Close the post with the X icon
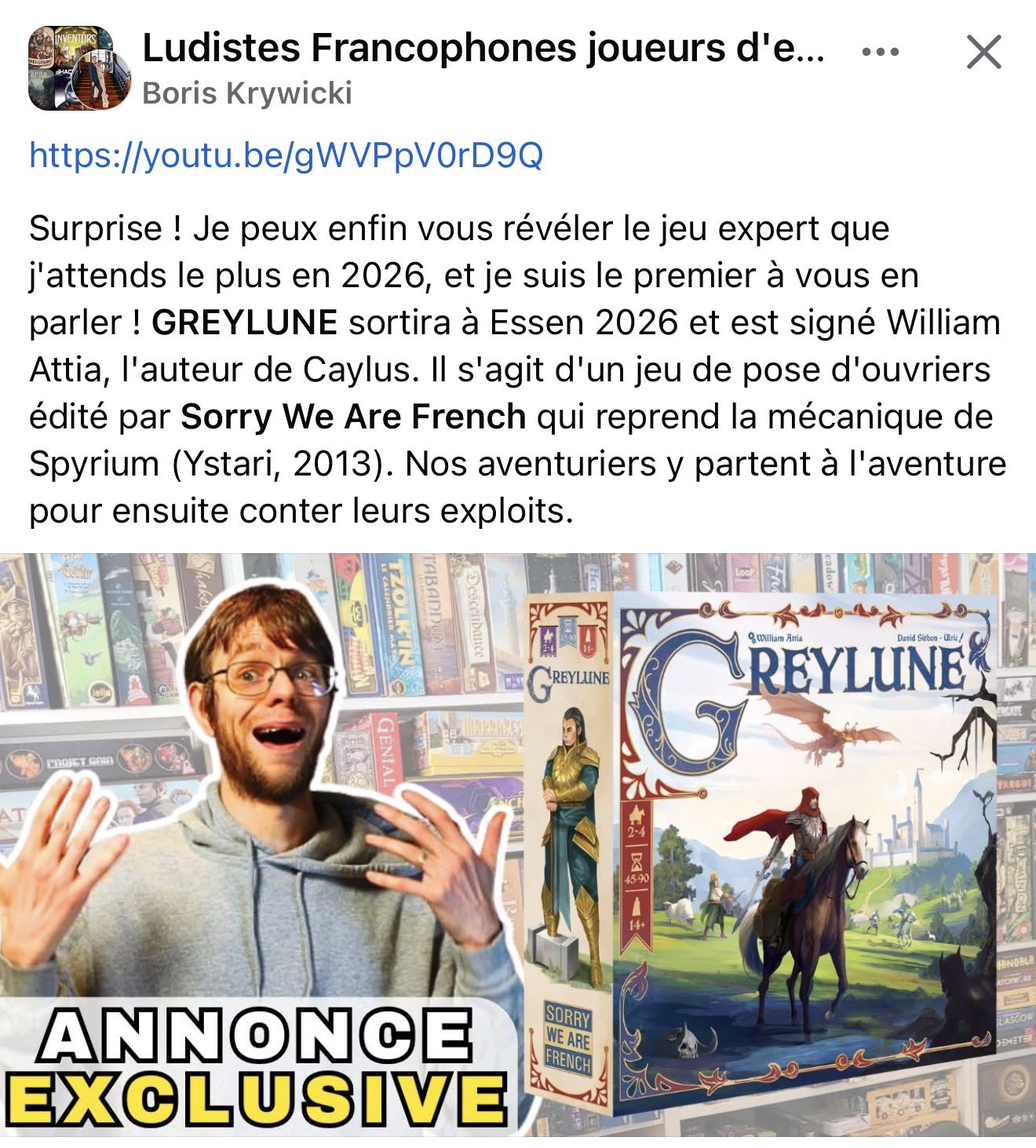1036x1148 pixels. [x=983, y=53]
